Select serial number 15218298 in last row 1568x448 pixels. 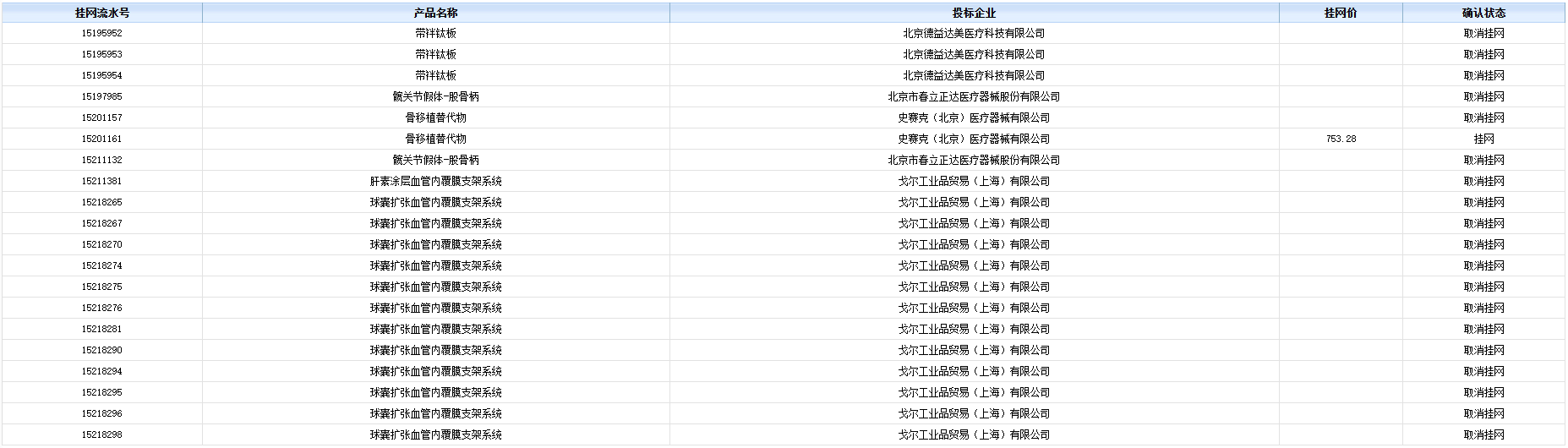point(101,435)
